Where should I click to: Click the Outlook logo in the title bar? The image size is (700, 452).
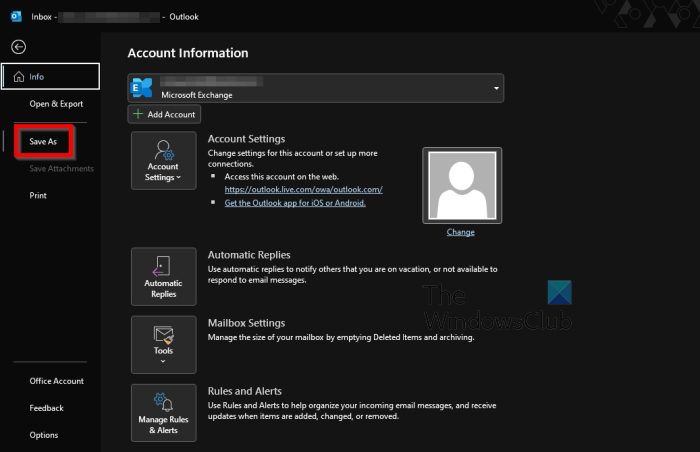pyautogui.click(x=16, y=17)
